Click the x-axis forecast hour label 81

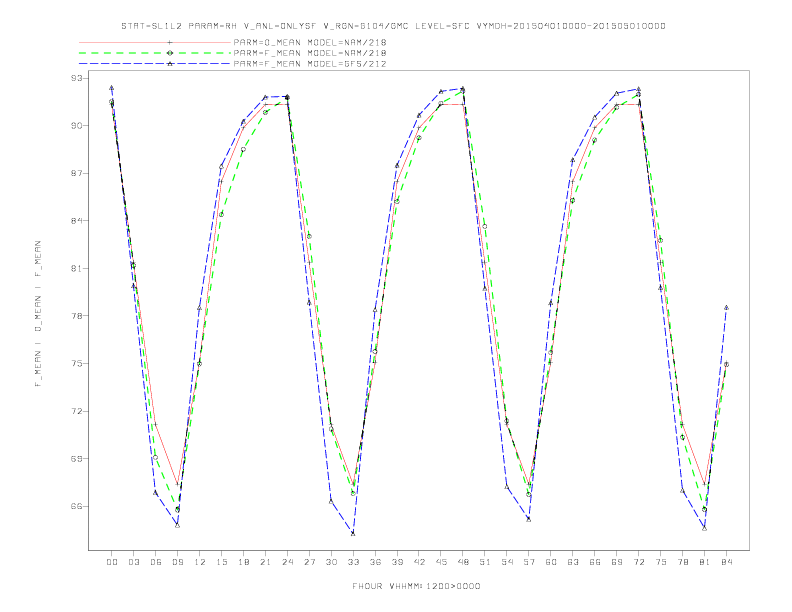pyautogui.click(x=705, y=562)
